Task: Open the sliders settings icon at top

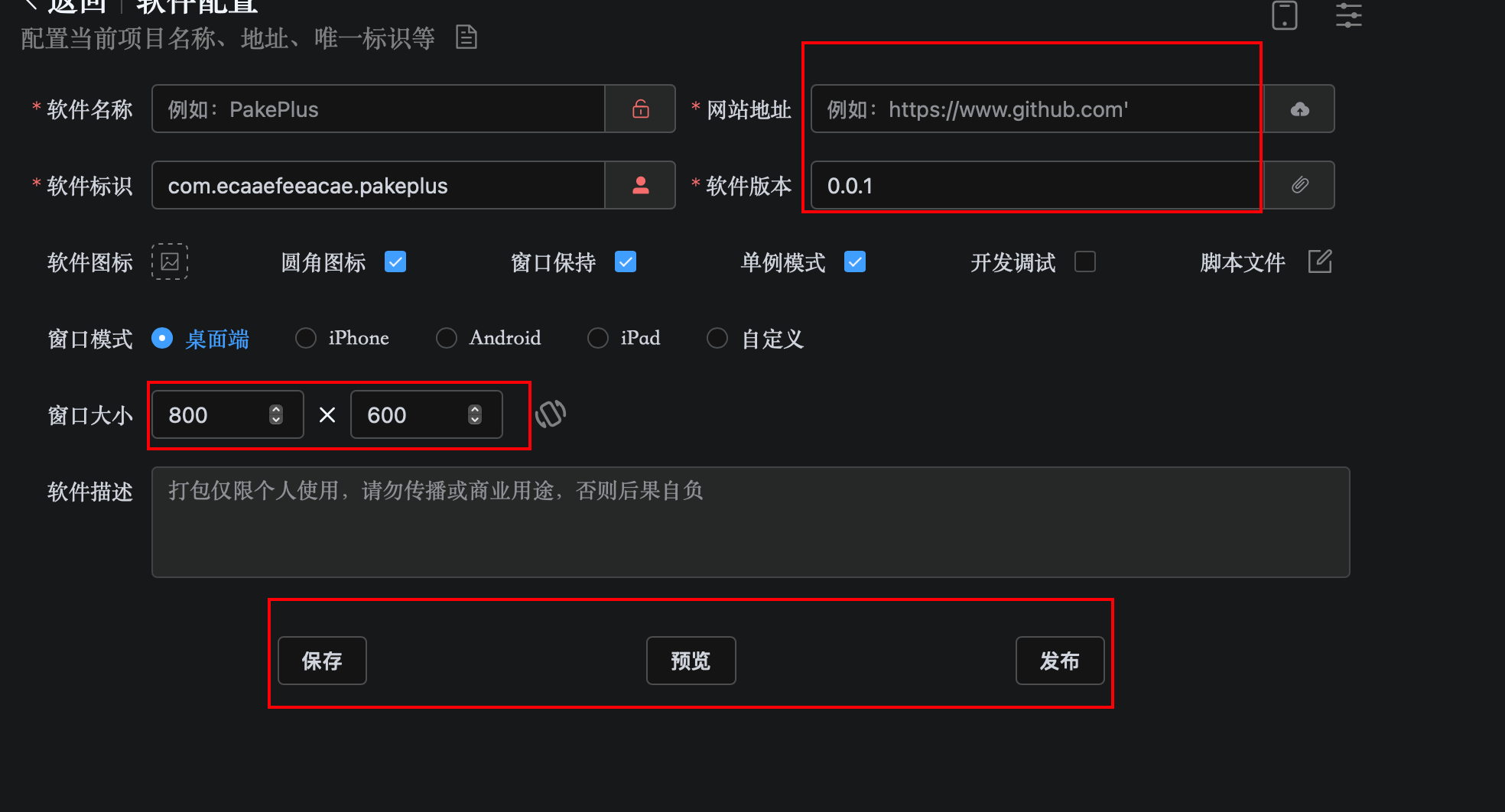Action: pyautogui.click(x=1349, y=15)
